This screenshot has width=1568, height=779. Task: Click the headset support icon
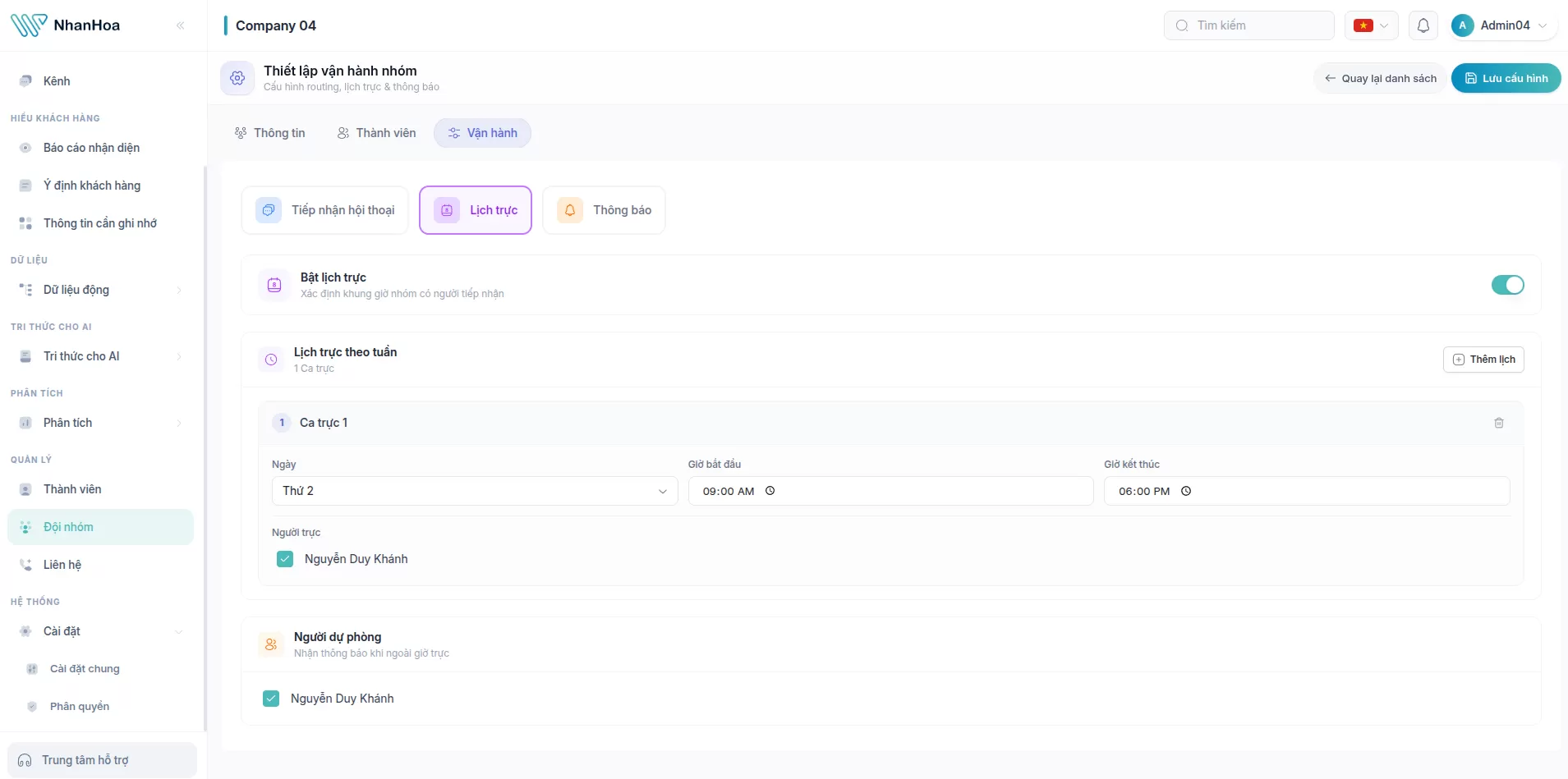25,760
